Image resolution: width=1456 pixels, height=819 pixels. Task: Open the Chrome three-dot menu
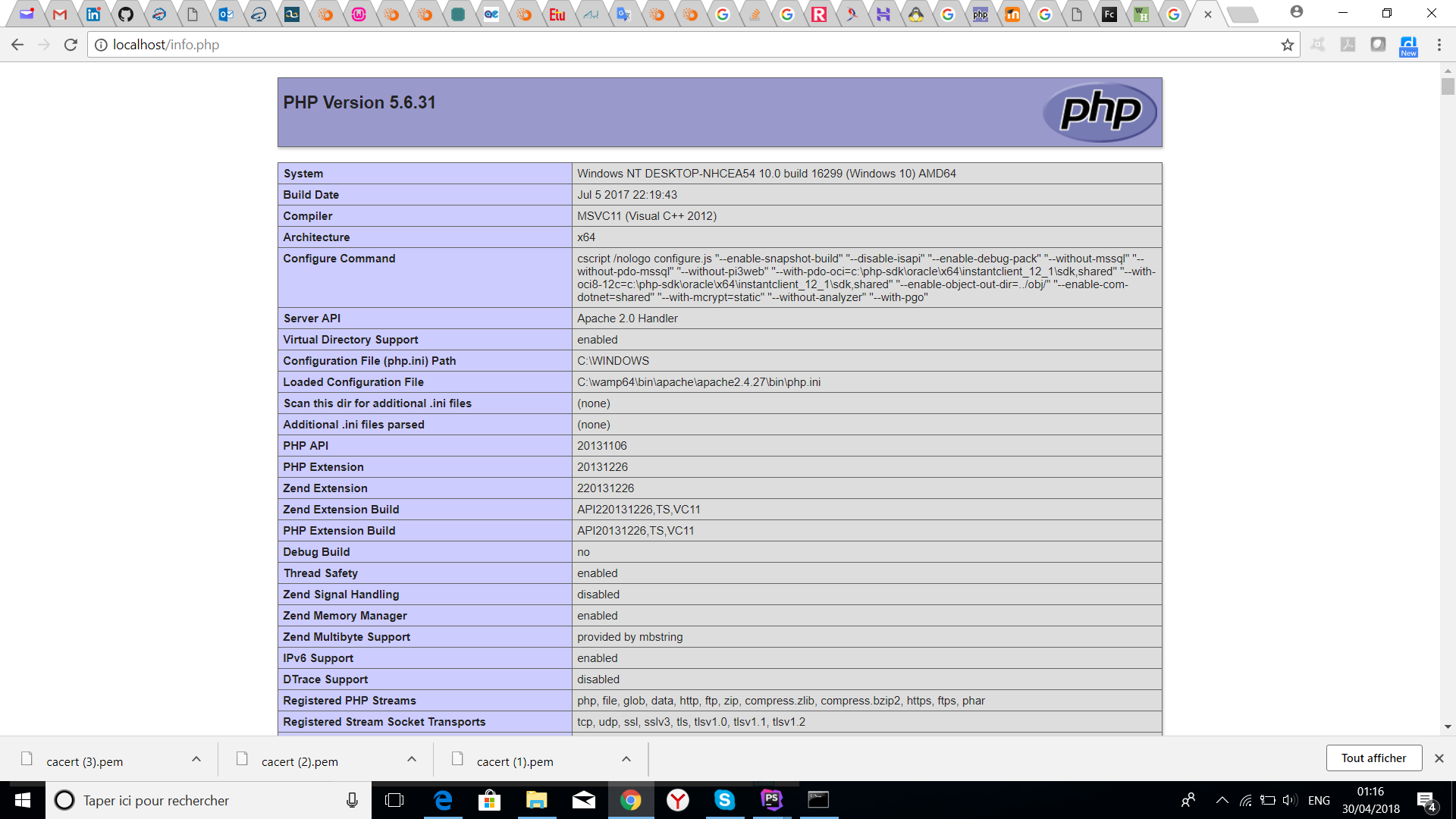[x=1439, y=45]
